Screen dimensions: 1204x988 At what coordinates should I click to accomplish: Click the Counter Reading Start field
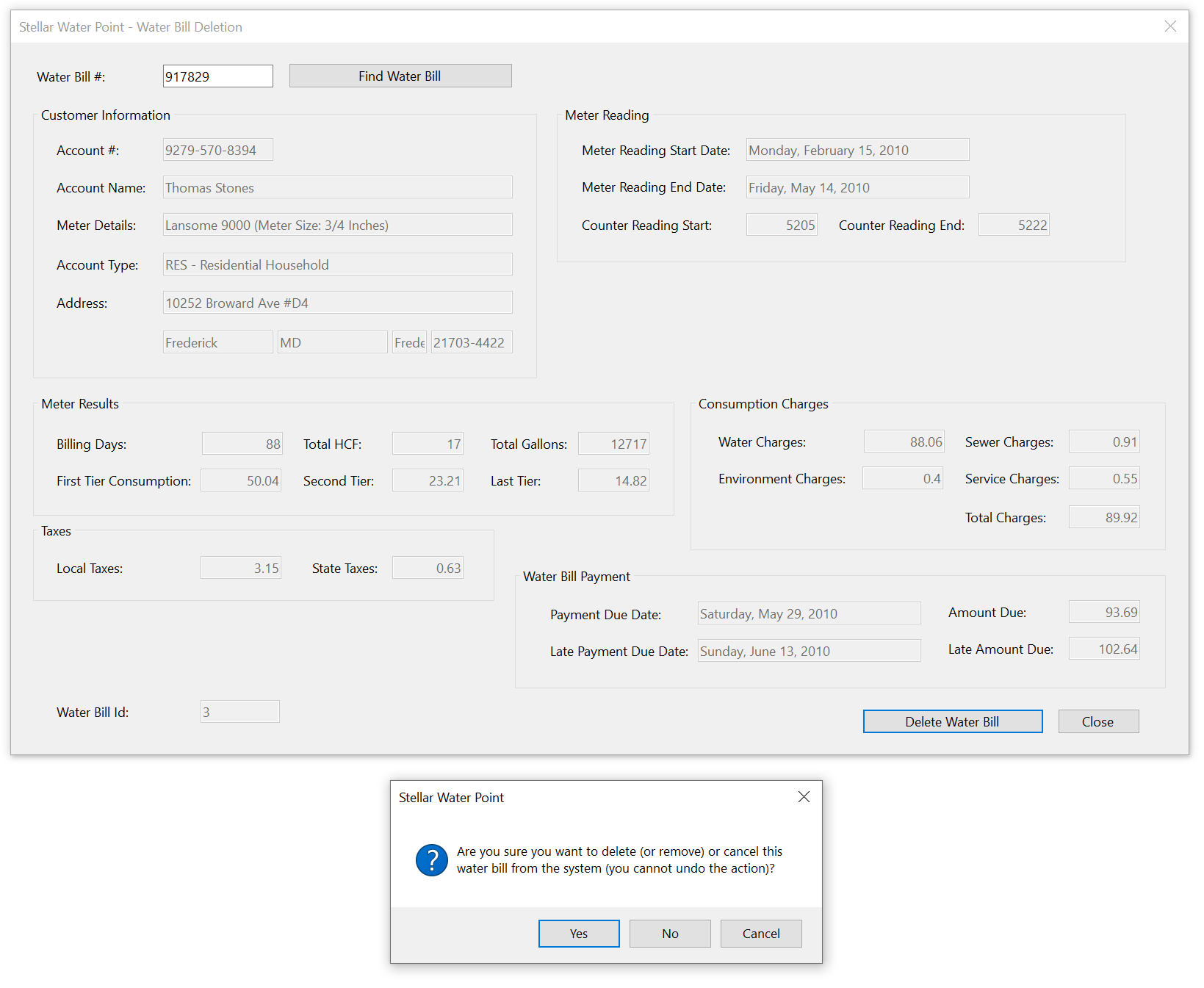(x=782, y=225)
